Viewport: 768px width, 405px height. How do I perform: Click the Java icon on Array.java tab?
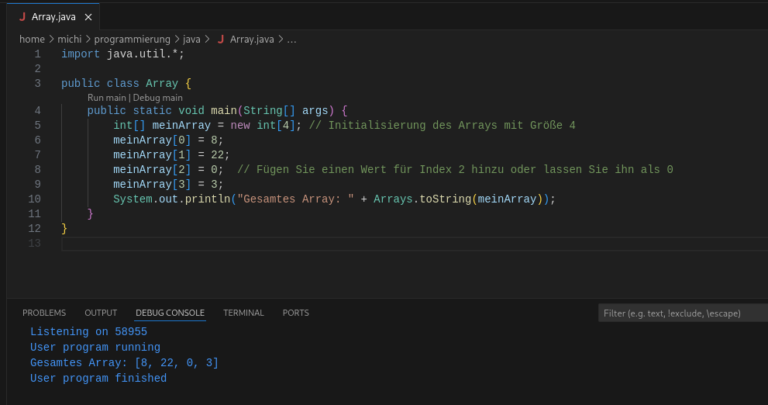21,17
